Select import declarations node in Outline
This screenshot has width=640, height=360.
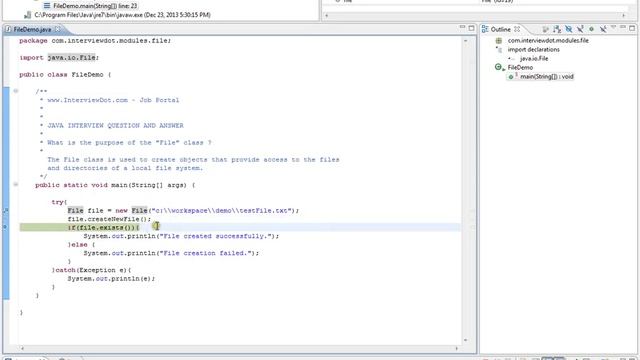(x=533, y=49)
